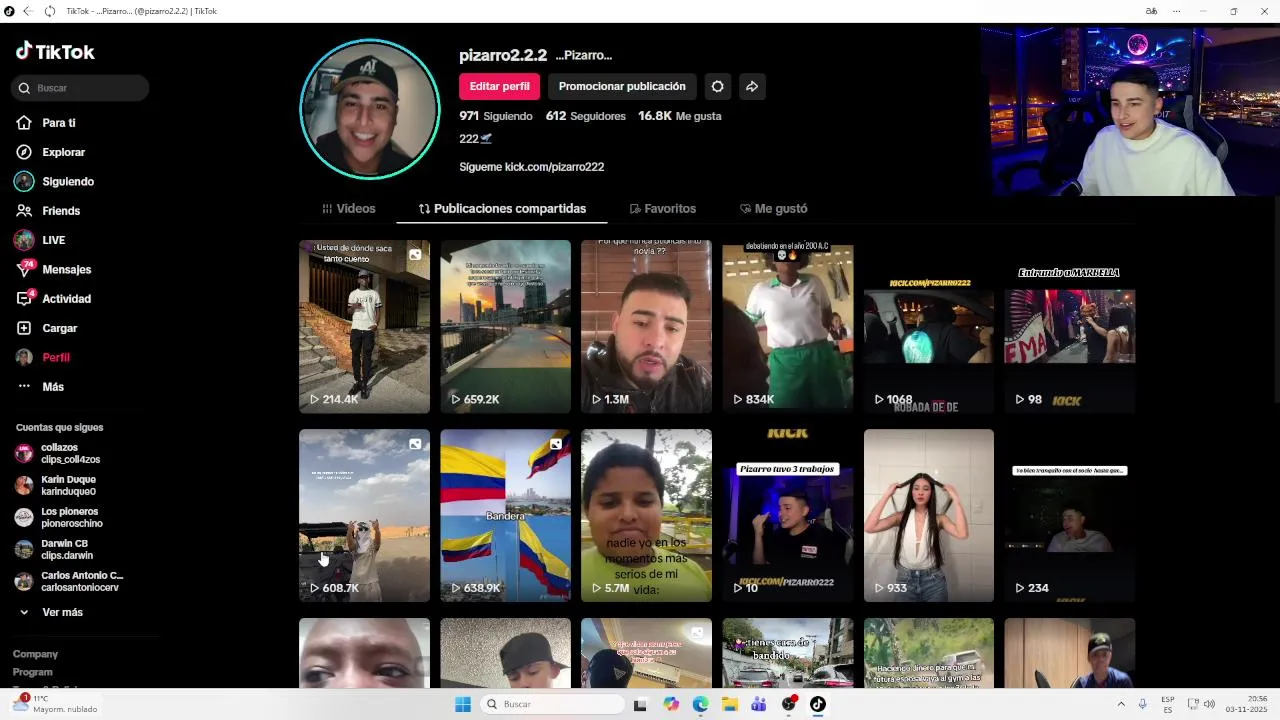1280x720 pixels.
Task: Open the 971 Siguiendo list
Action: (x=496, y=116)
